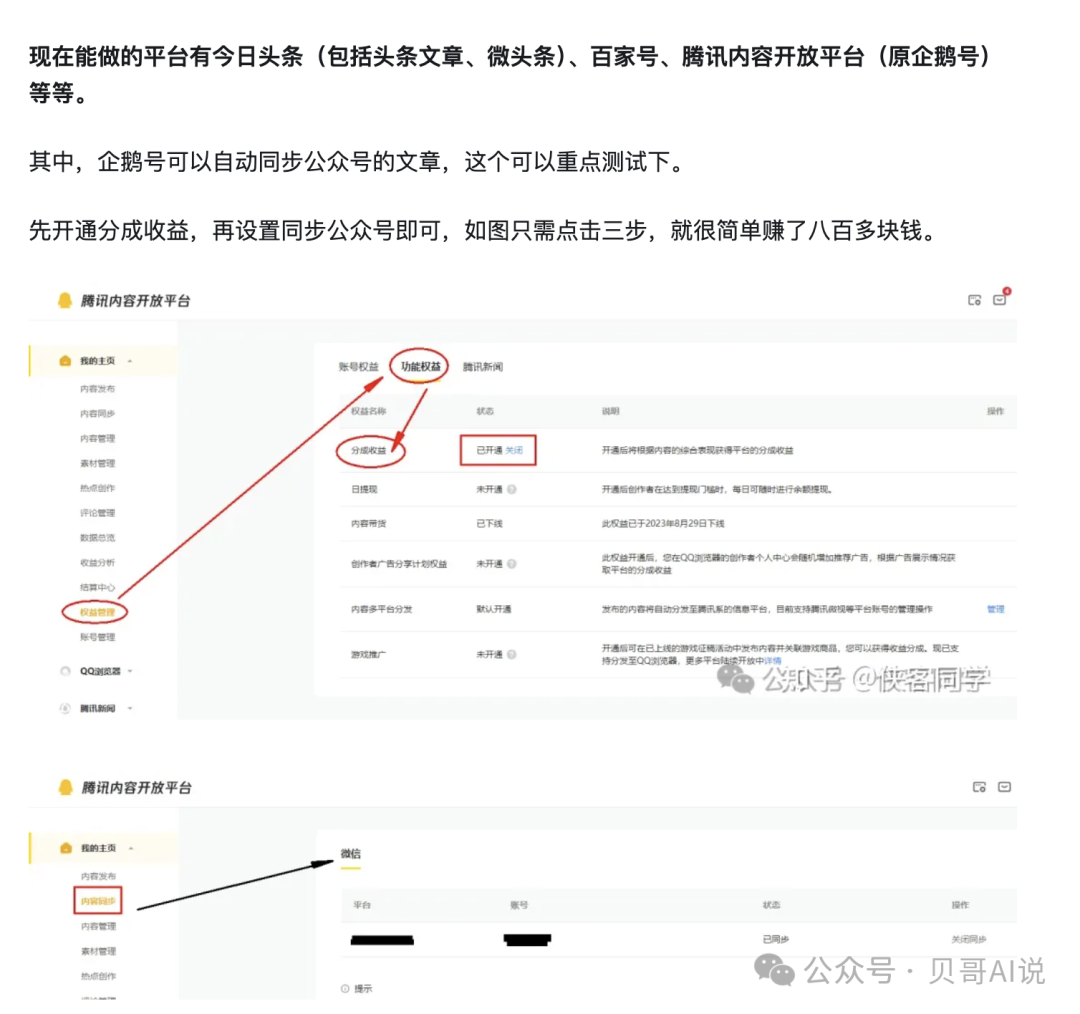Screen dimensions: 1080x1014
Task: Click the help icon in 游戏推广 row
Action: point(512,654)
